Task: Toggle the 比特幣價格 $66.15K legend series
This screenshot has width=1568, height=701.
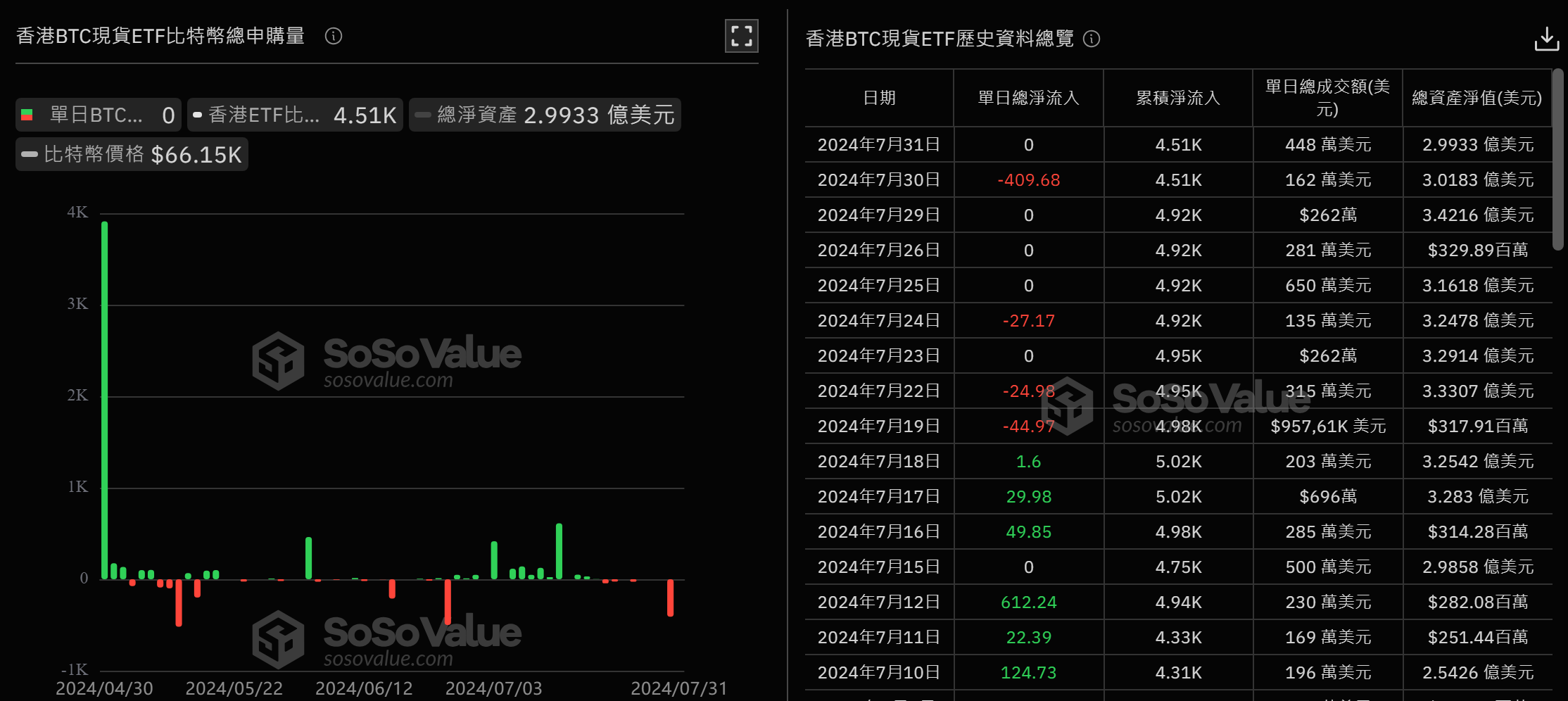Action: point(132,154)
